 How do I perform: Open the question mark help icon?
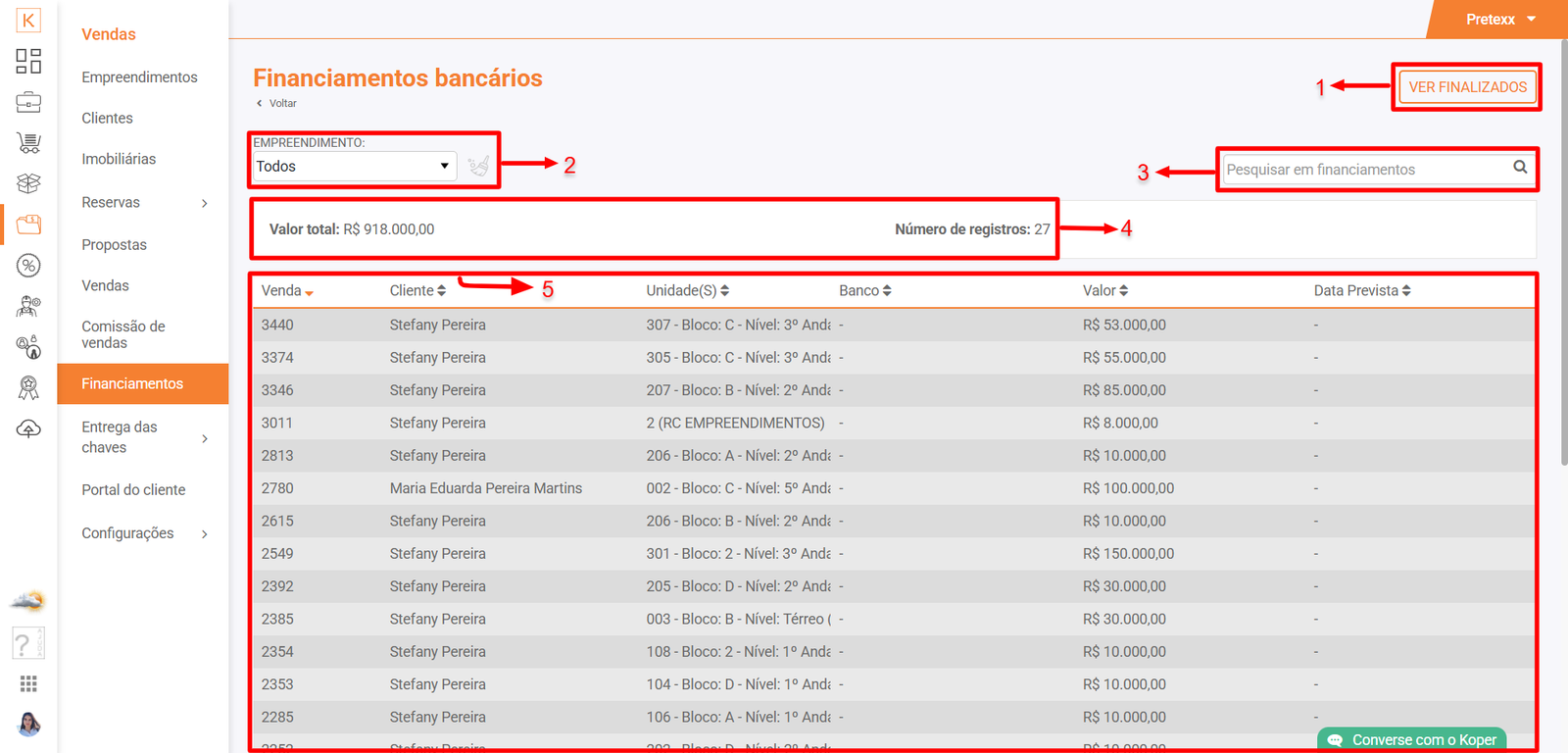point(24,644)
